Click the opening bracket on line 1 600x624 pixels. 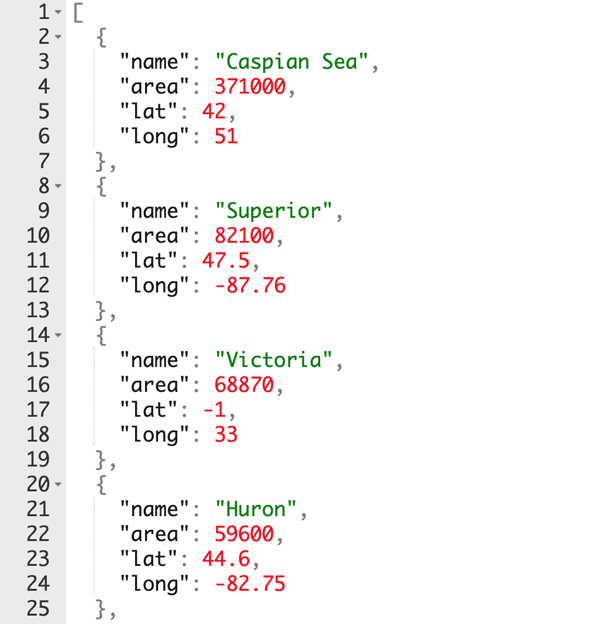(x=78, y=13)
